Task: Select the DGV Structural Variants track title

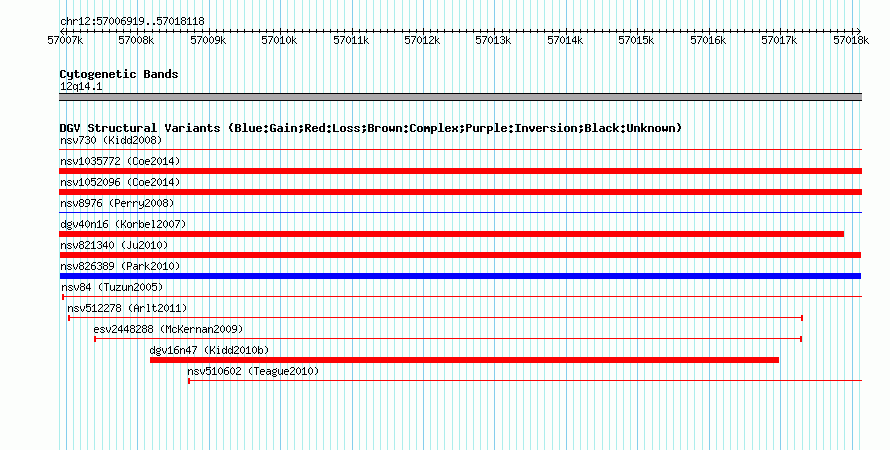Action: 370,128
